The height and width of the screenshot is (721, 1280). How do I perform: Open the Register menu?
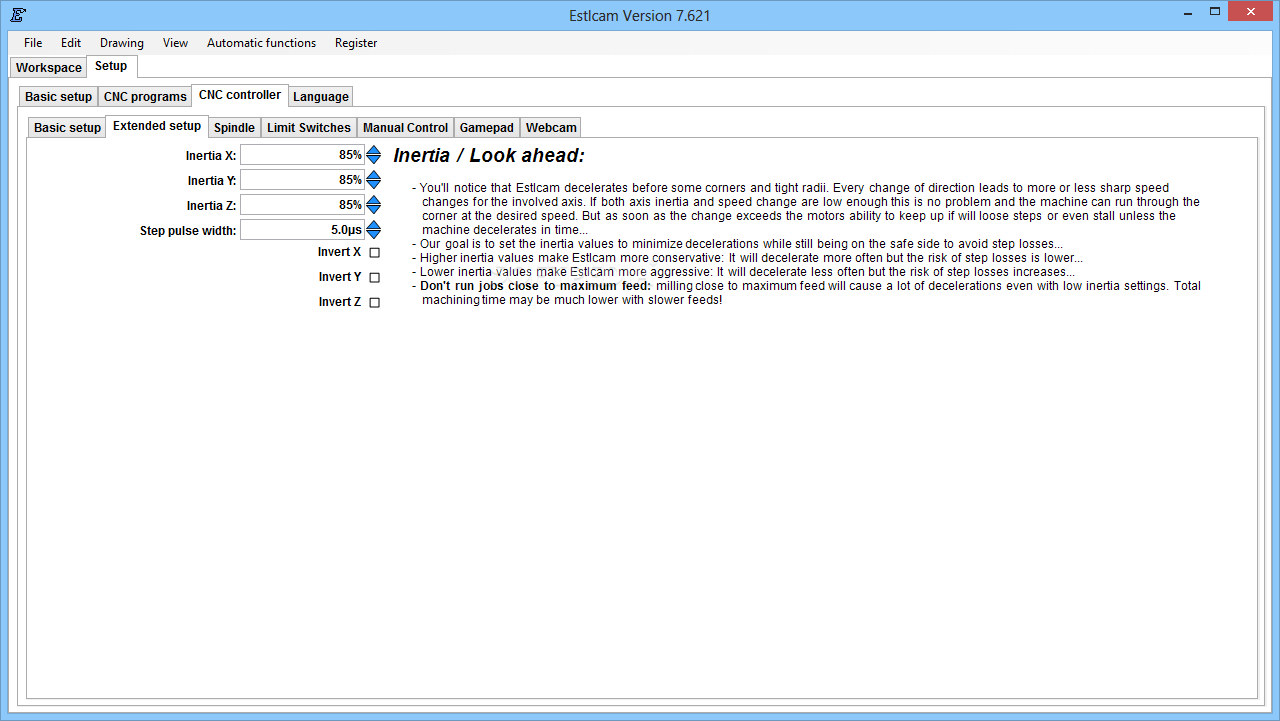pyautogui.click(x=356, y=43)
